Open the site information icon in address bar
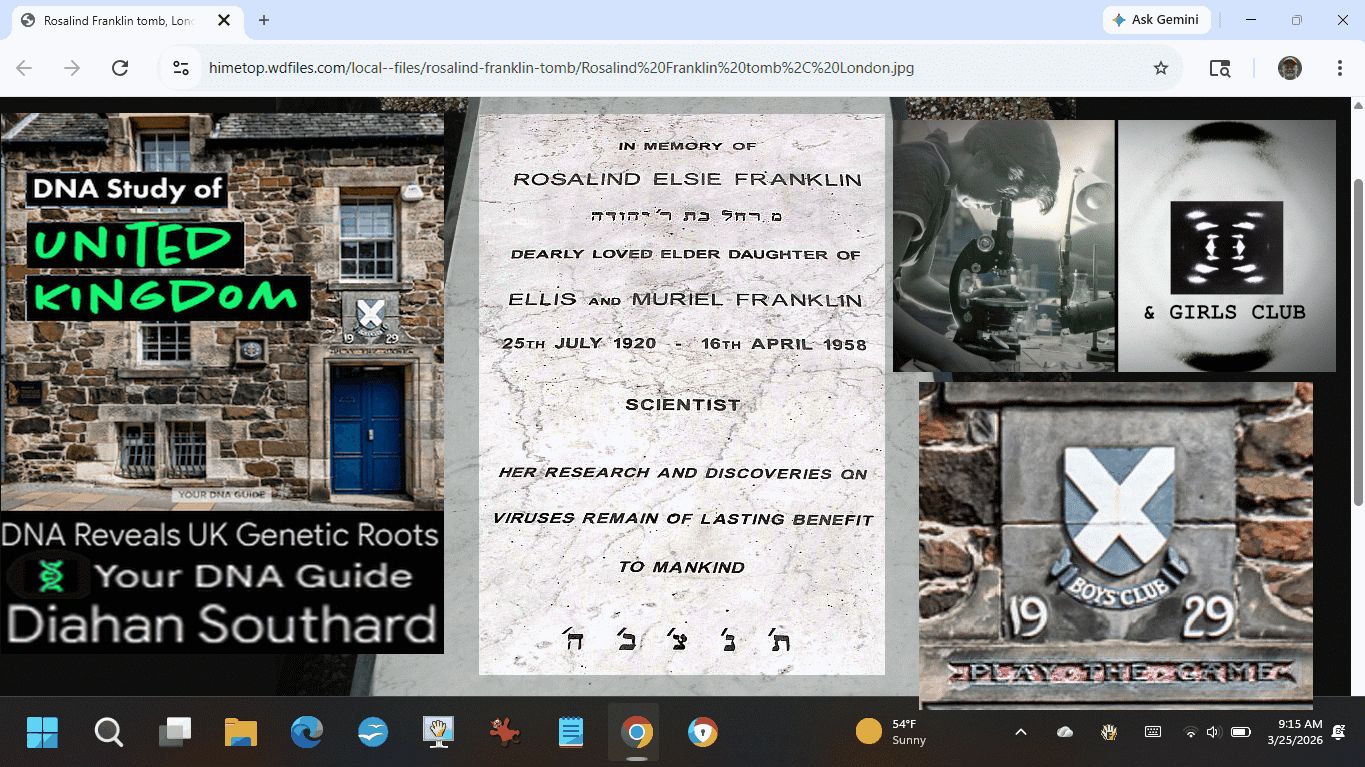Screen dimensions: 1365x767 click(x=181, y=68)
